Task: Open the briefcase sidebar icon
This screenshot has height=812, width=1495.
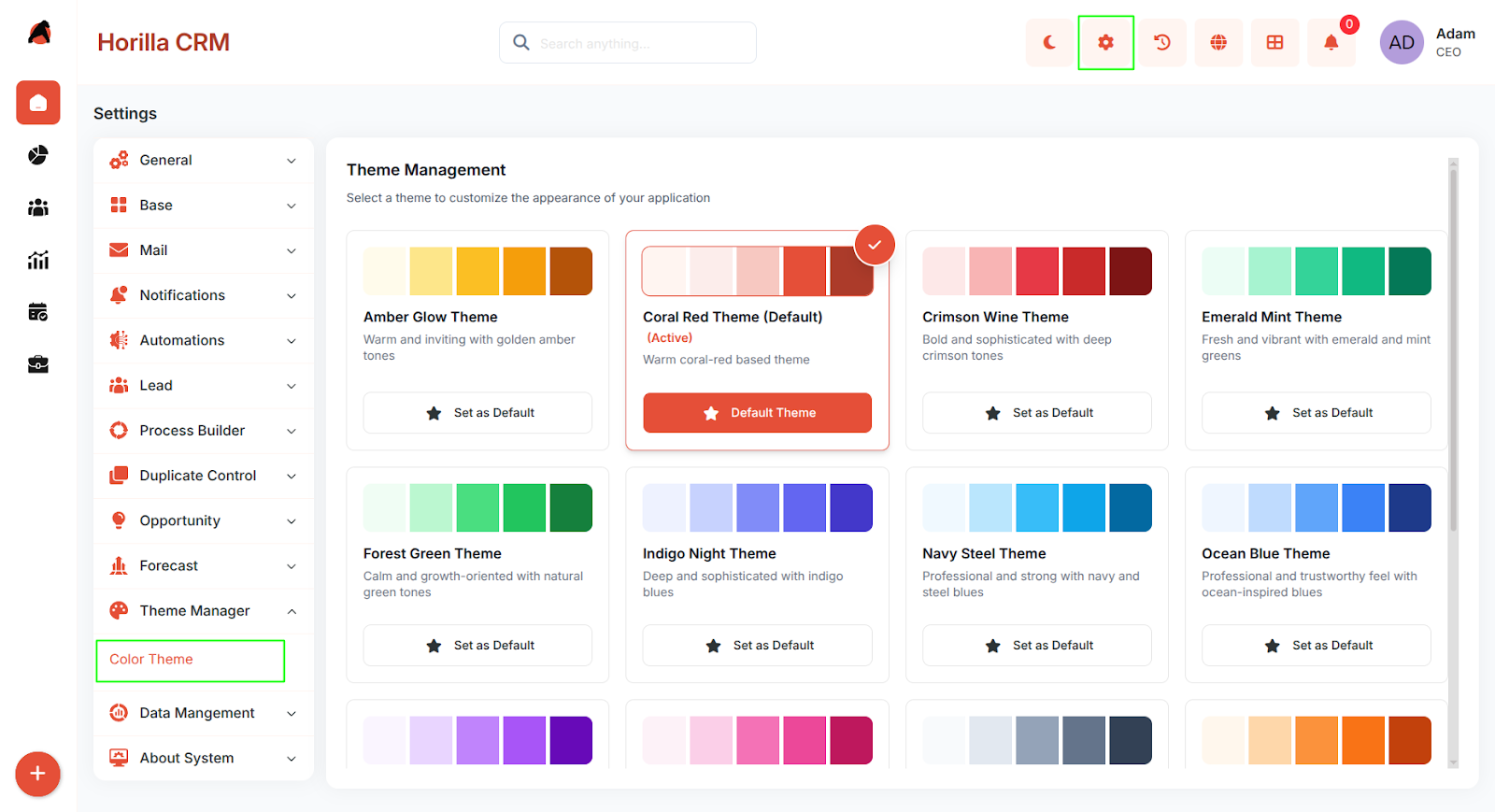Action: click(x=38, y=364)
